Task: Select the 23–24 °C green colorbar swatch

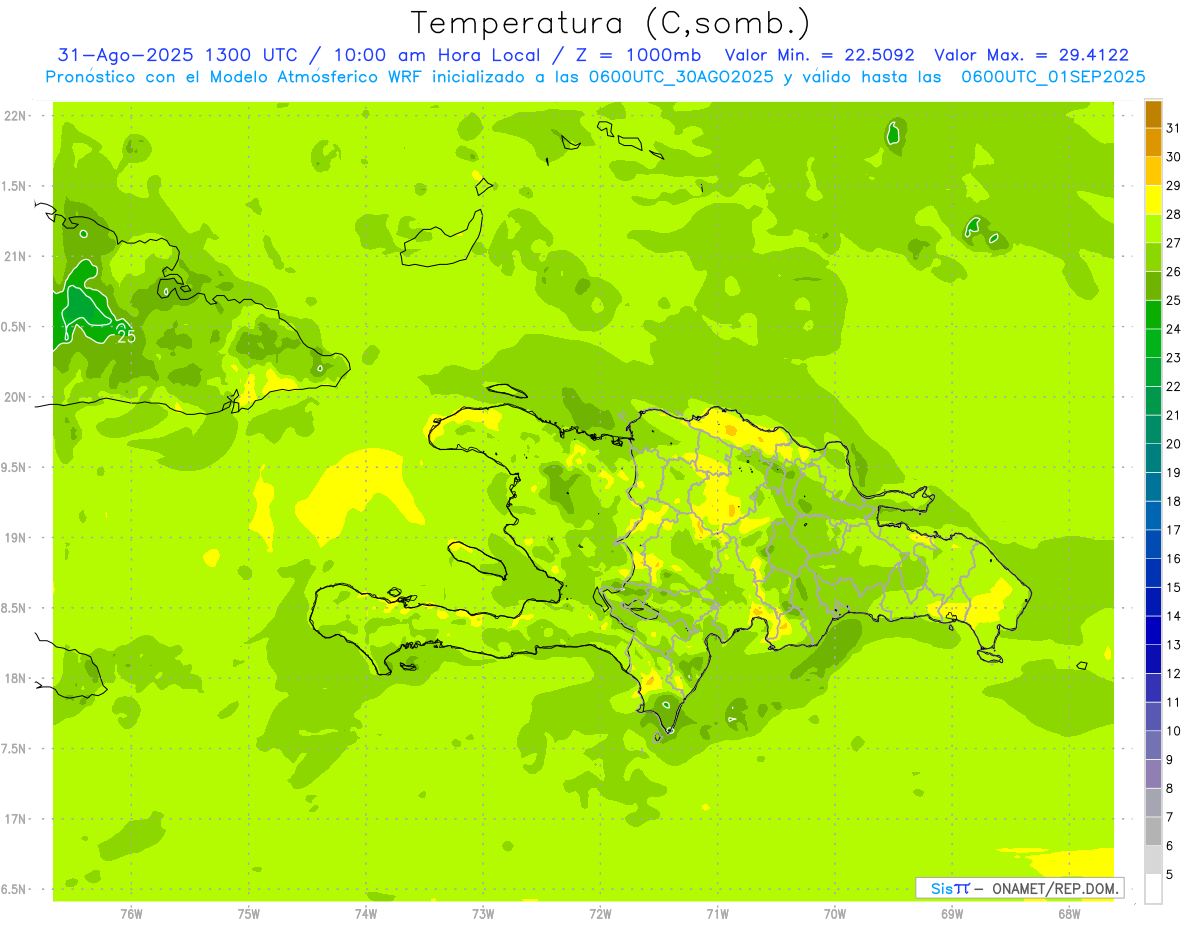Action: [x=1153, y=344]
